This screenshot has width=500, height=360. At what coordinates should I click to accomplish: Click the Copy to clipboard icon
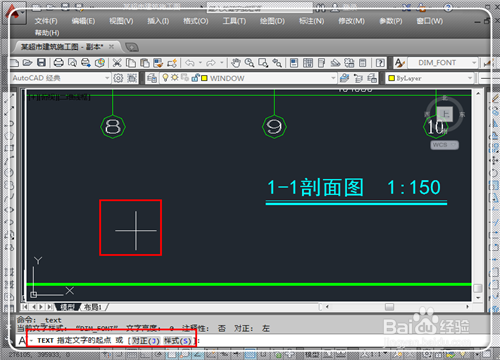tap(131, 63)
